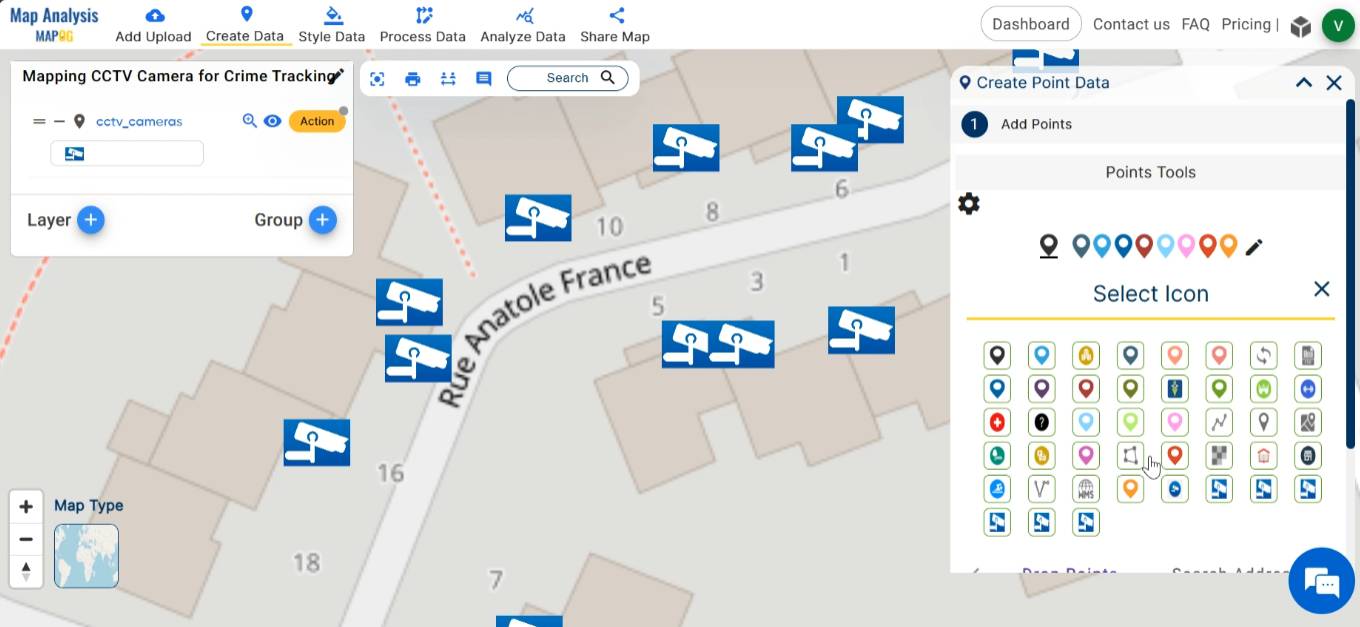Close the Select Icon chooser
The height and width of the screenshot is (627, 1360).
click(x=1321, y=289)
